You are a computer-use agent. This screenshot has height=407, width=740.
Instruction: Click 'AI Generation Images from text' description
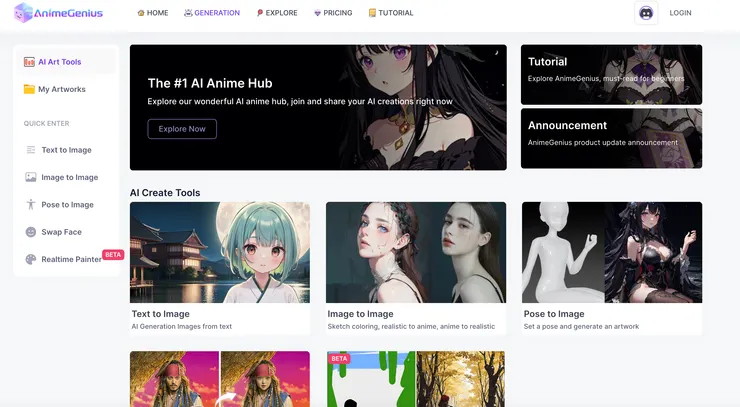[x=182, y=326]
